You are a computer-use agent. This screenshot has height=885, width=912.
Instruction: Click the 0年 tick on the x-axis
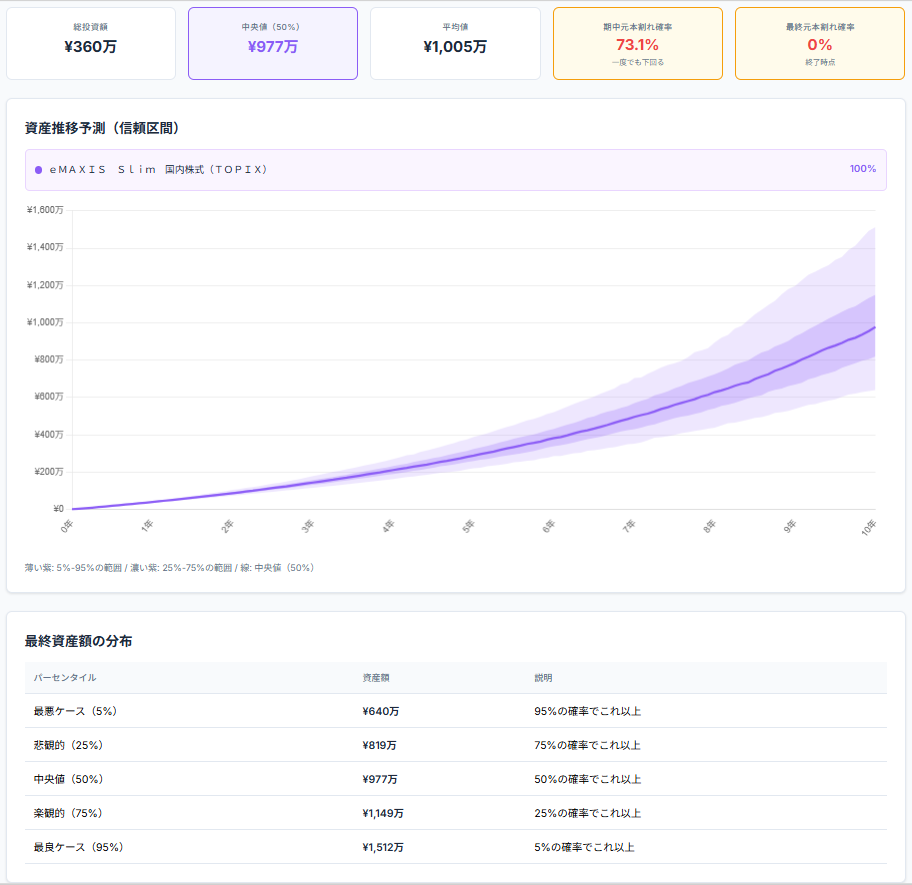[x=67, y=525]
